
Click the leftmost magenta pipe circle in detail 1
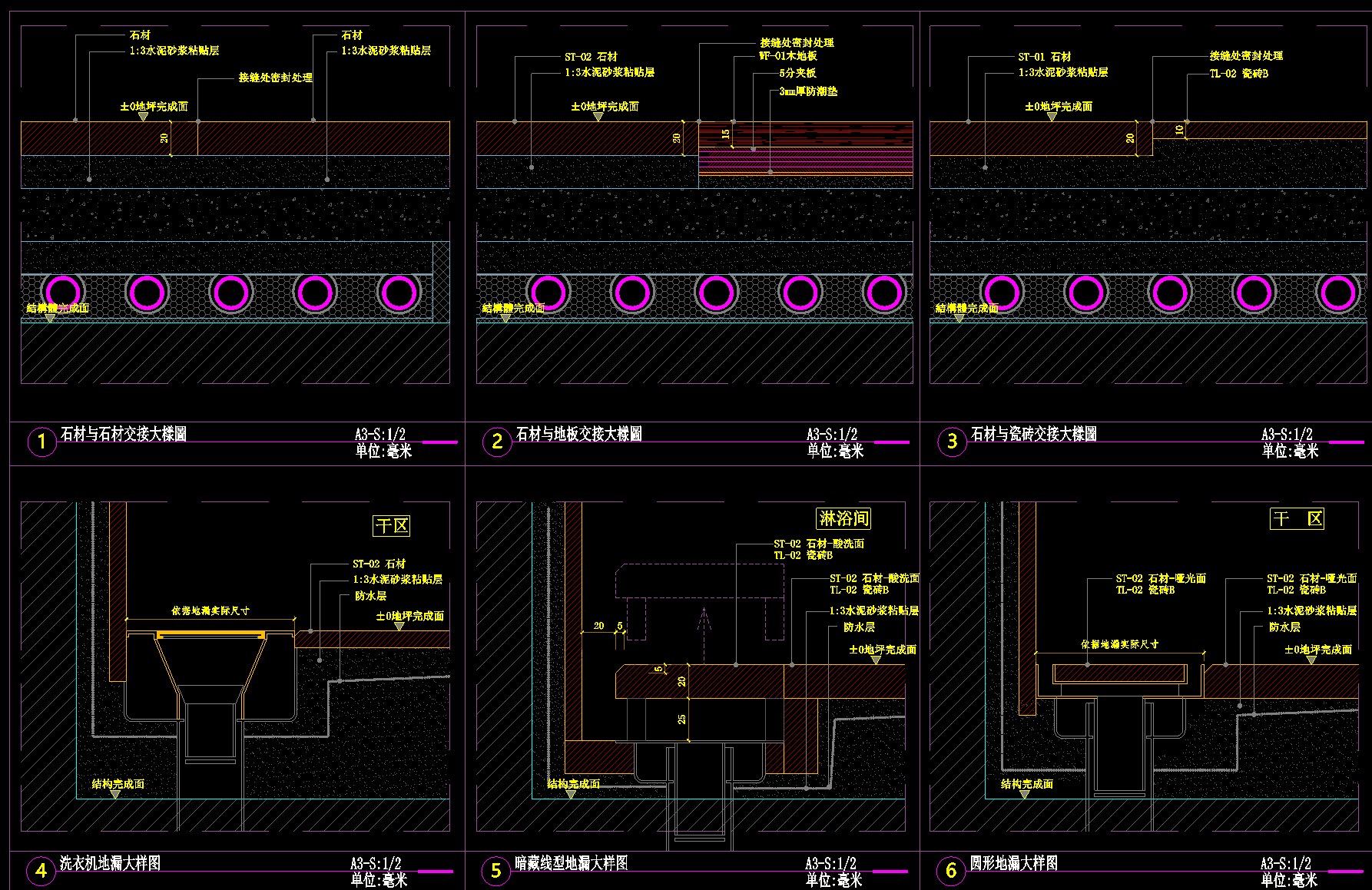(63, 293)
